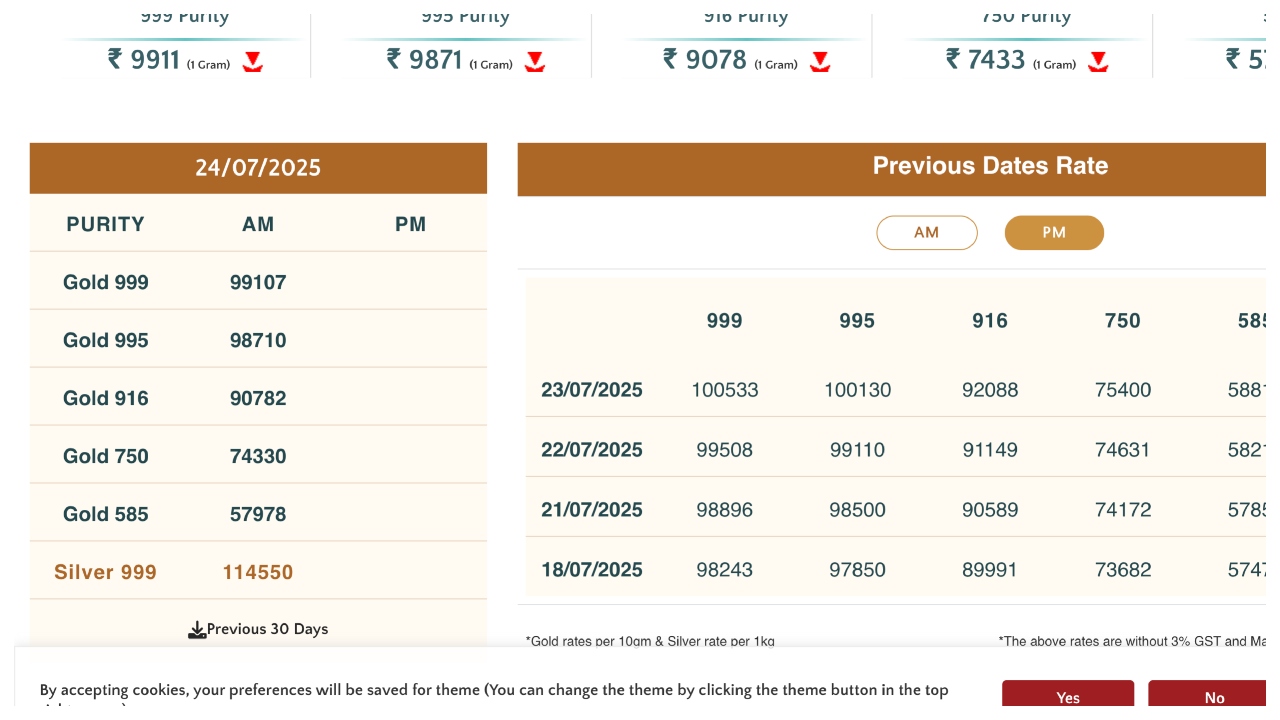Click the 916 purity column header

point(989,321)
